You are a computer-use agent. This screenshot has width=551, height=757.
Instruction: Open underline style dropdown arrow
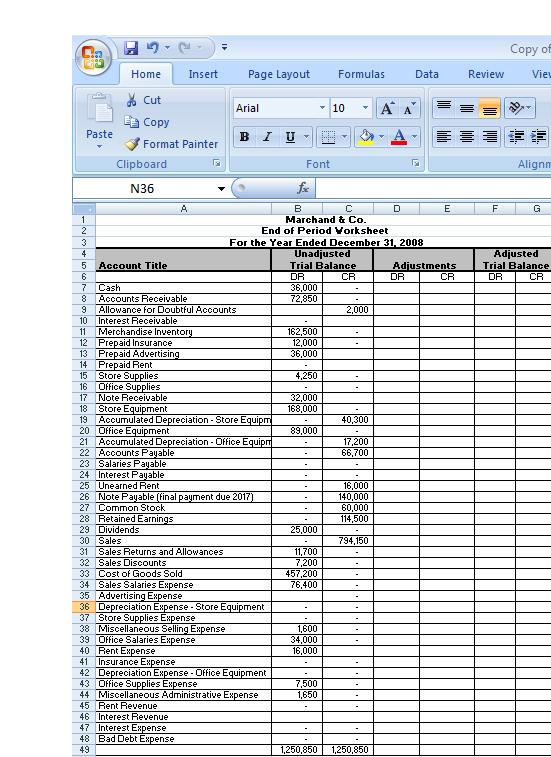click(x=306, y=137)
